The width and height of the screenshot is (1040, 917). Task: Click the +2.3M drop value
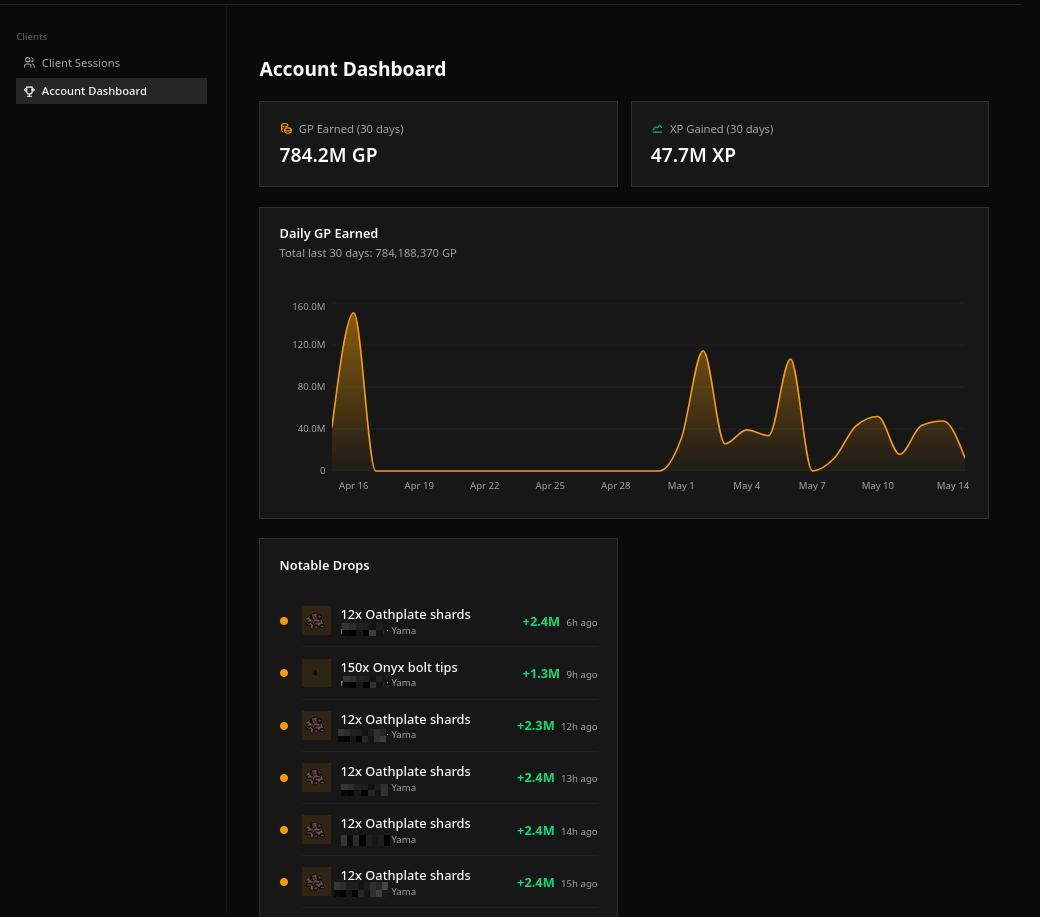(x=535, y=726)
